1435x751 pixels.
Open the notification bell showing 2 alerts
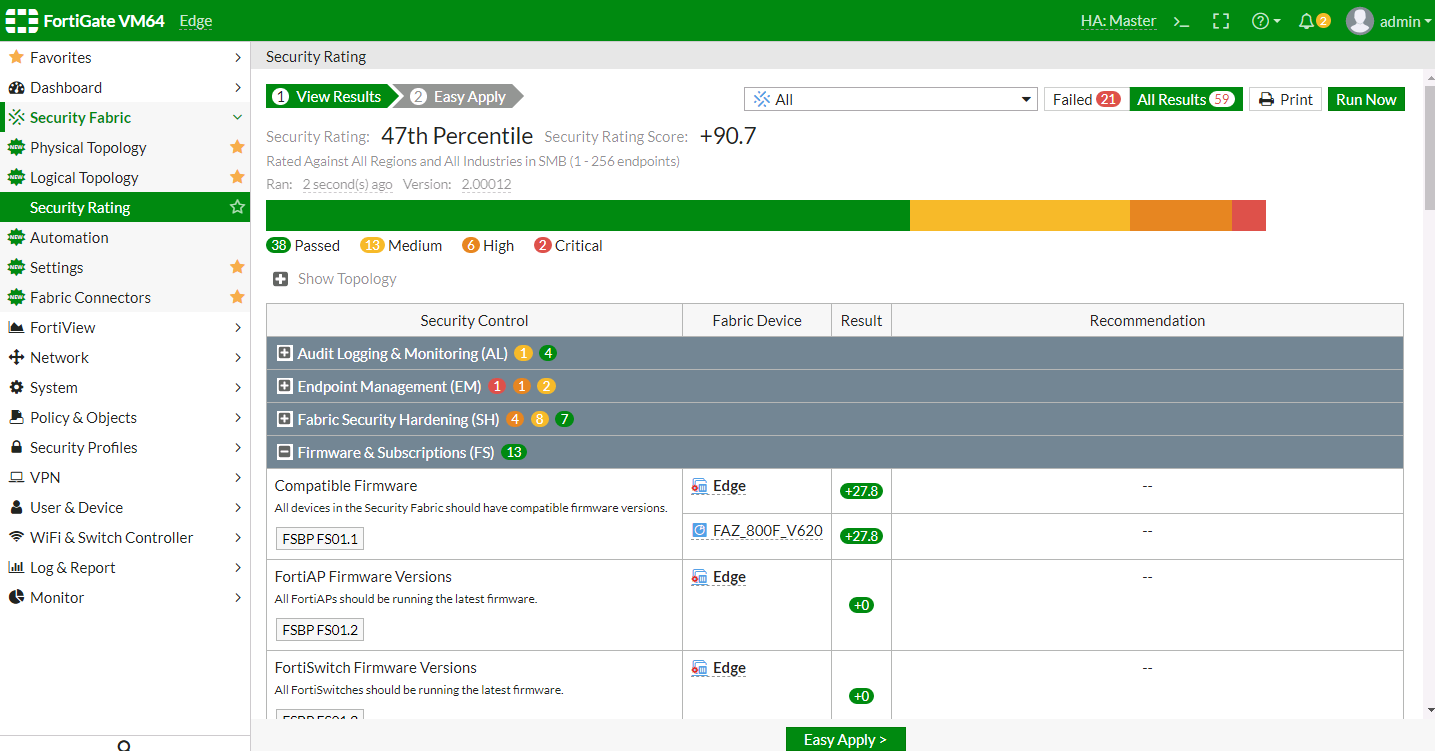(x=1309, y=20)
